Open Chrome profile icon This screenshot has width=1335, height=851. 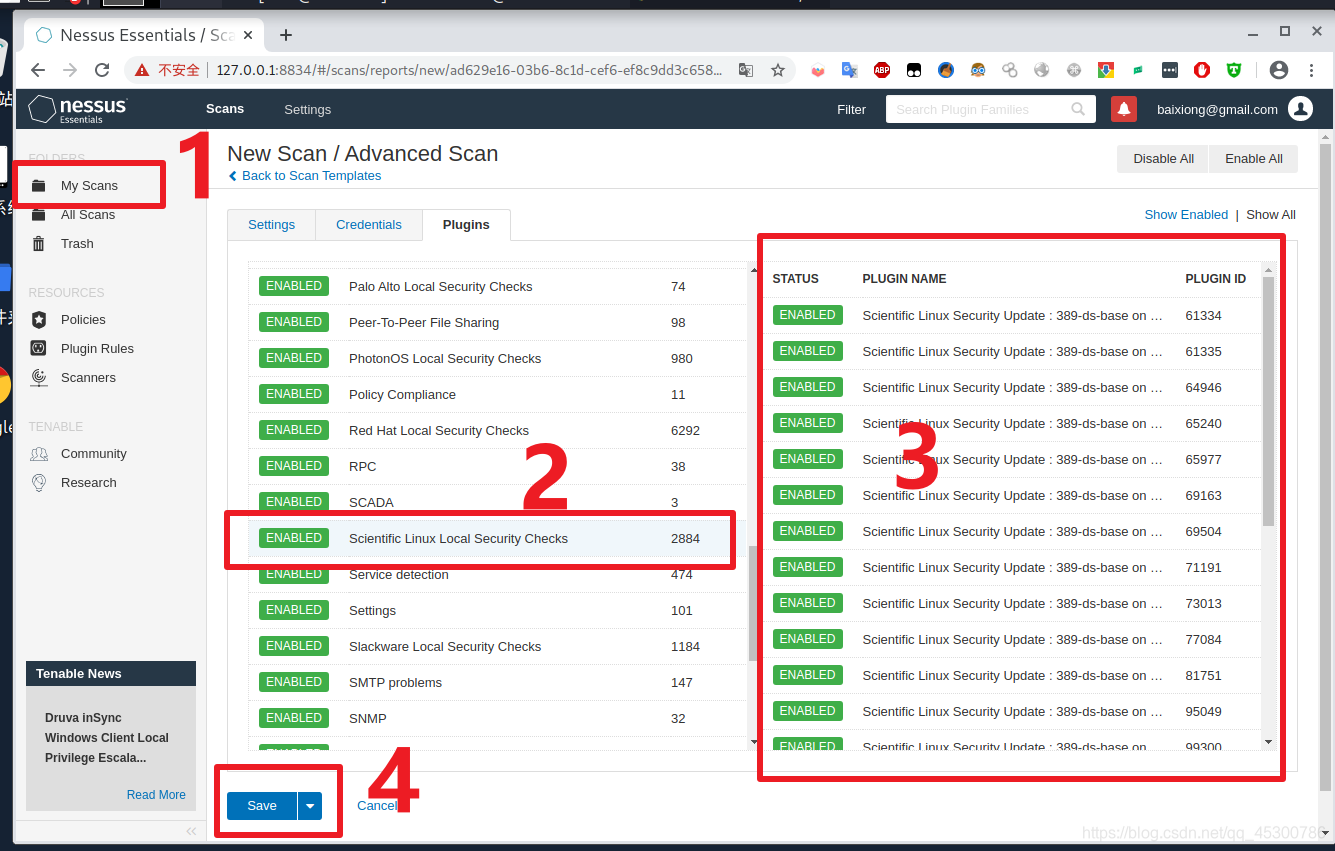point(1278,70)
